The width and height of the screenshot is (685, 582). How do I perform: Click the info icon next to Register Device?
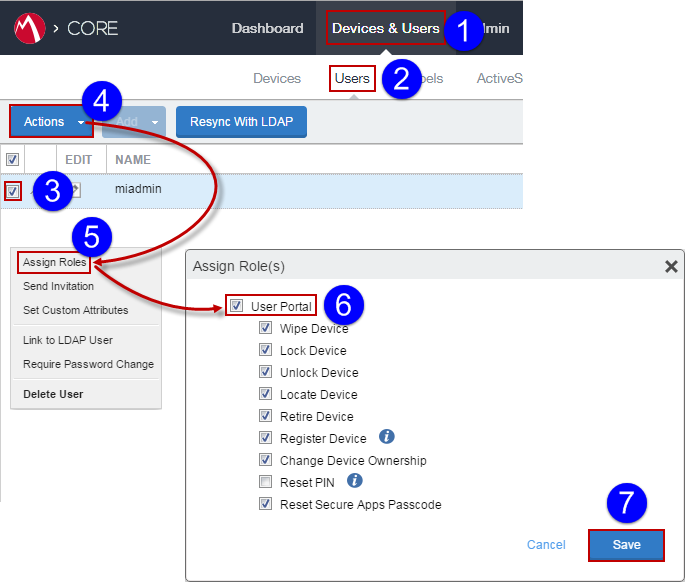tap(387, 436)
